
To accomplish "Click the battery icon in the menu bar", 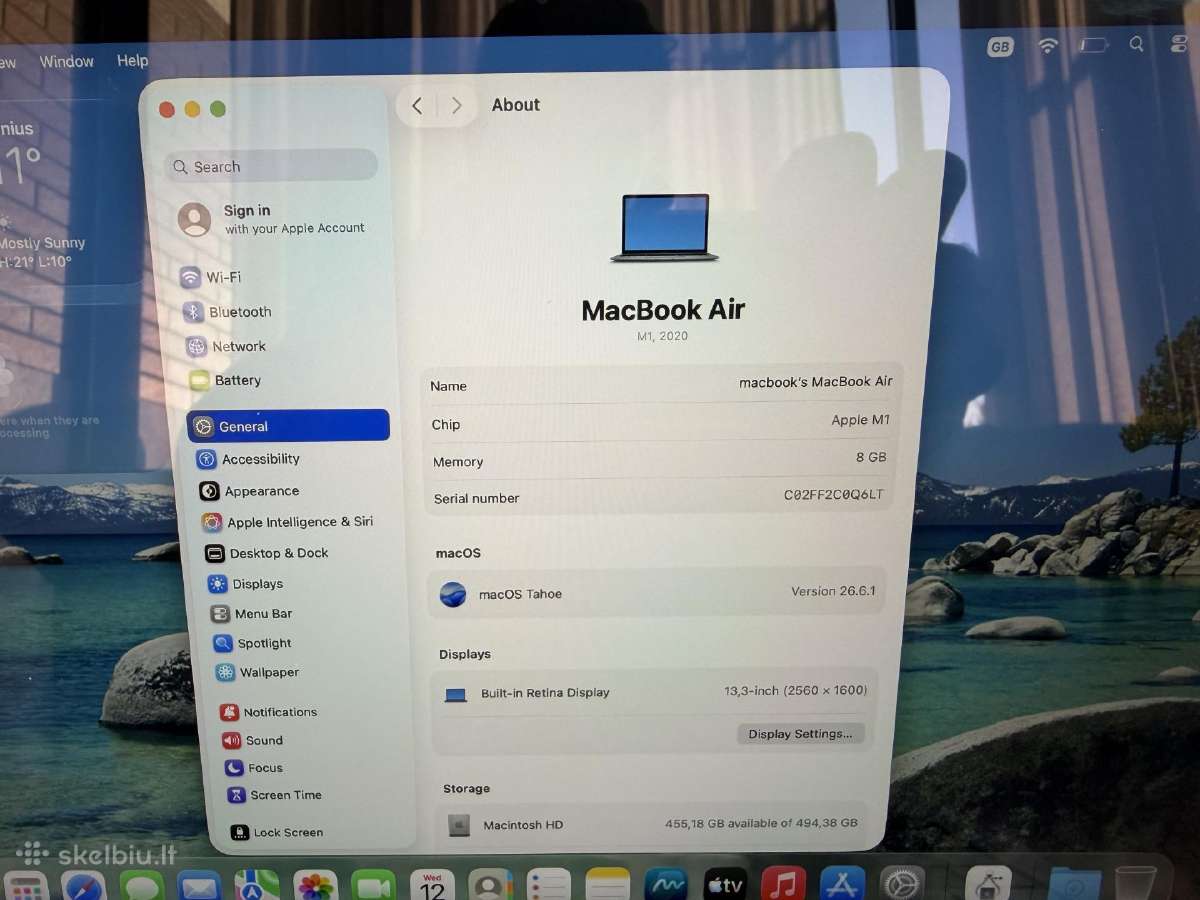I will pyautogui.click(x=1095, y=45).
